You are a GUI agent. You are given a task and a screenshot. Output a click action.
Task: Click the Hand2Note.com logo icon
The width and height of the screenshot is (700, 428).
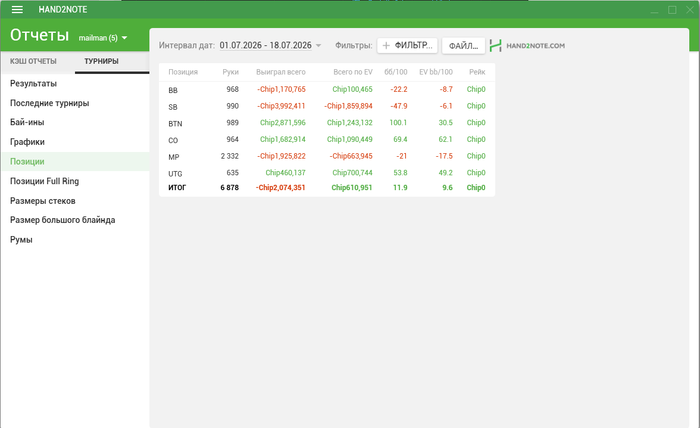[496, 46]
